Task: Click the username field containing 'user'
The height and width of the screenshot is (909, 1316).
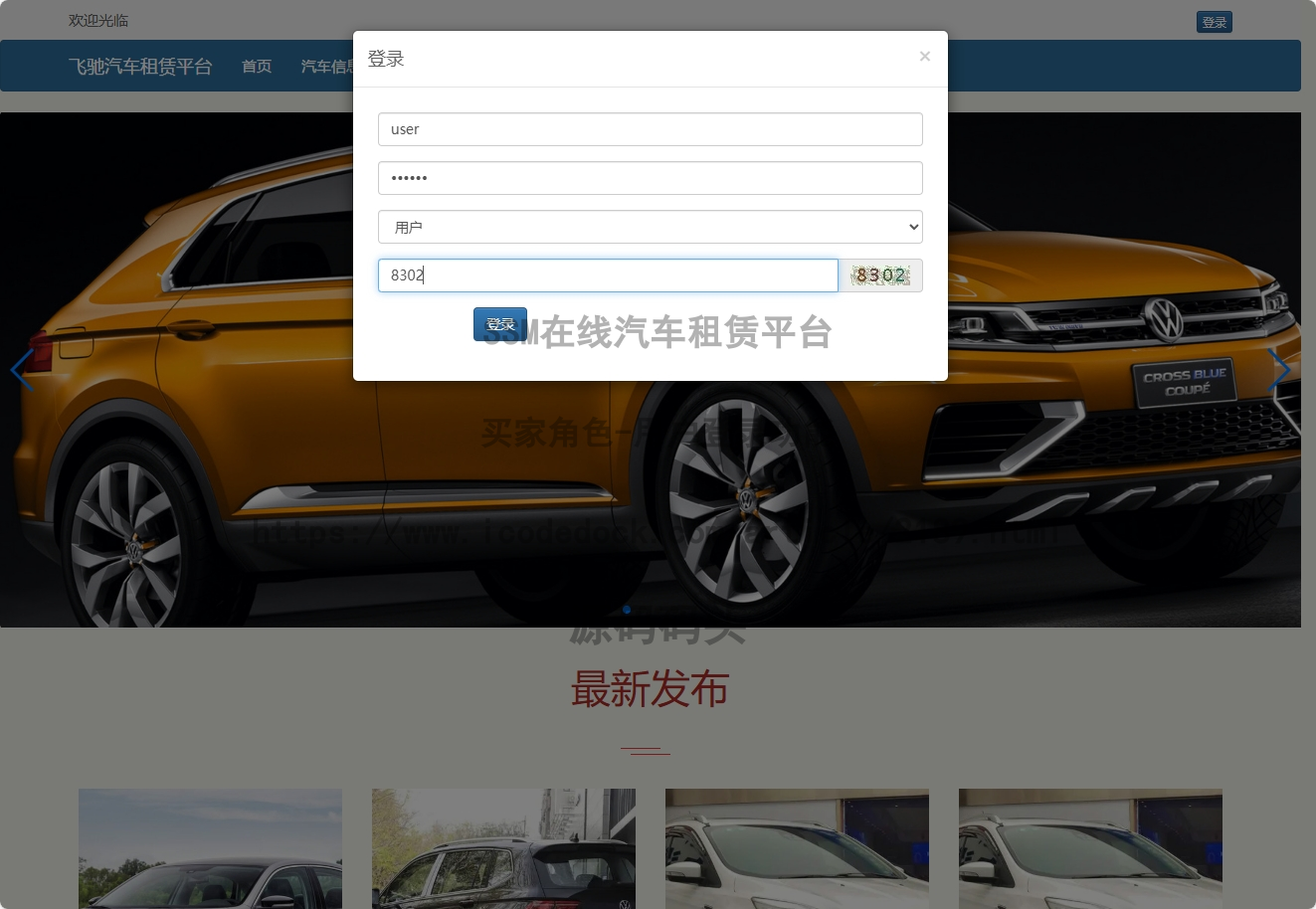Action: click(651, 129)
